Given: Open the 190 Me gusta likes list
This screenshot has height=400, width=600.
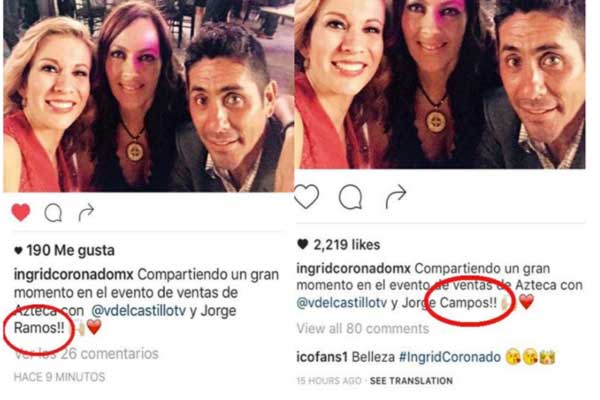Looking at the screenshot, I should 64,250.
